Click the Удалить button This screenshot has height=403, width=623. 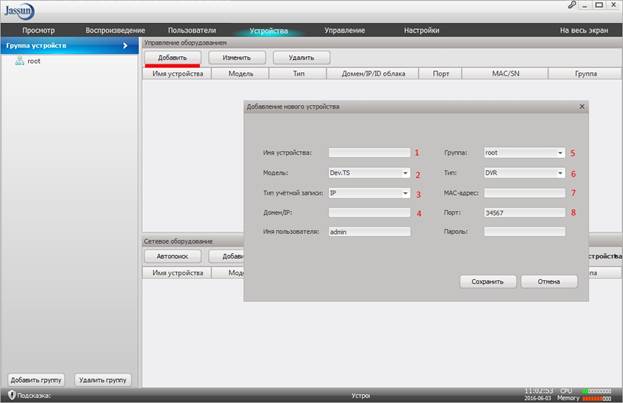pyautogui.click(x=301, y=58)
